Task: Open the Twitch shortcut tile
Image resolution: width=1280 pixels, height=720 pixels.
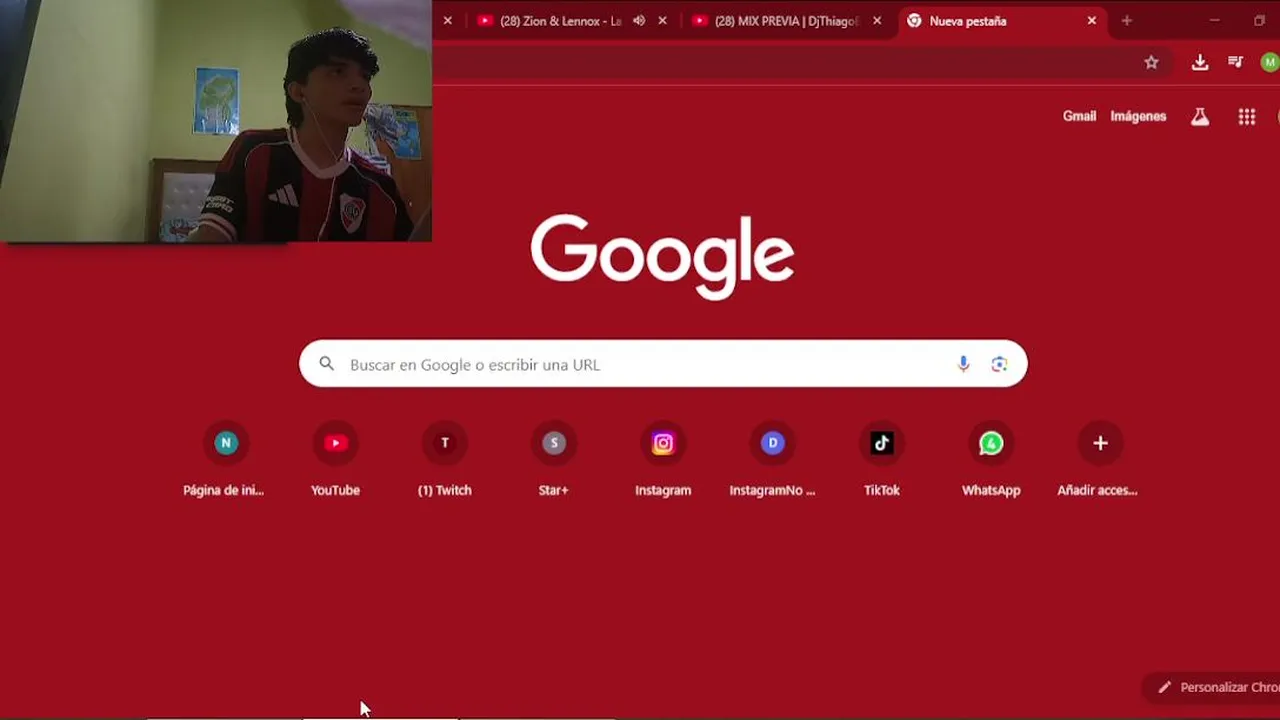Action: point(445,460)
